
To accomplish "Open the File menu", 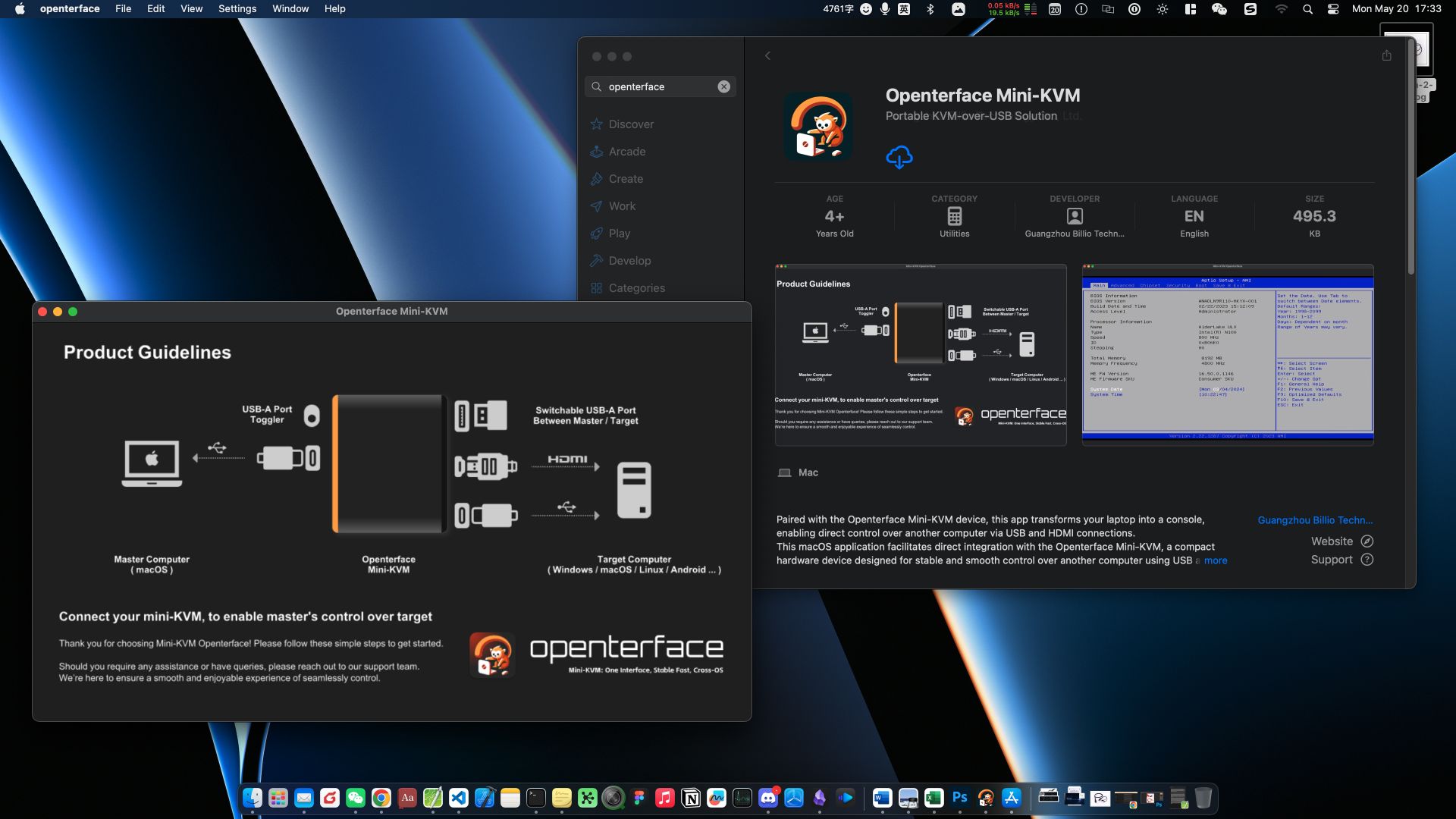I will (x=123, y=9).
